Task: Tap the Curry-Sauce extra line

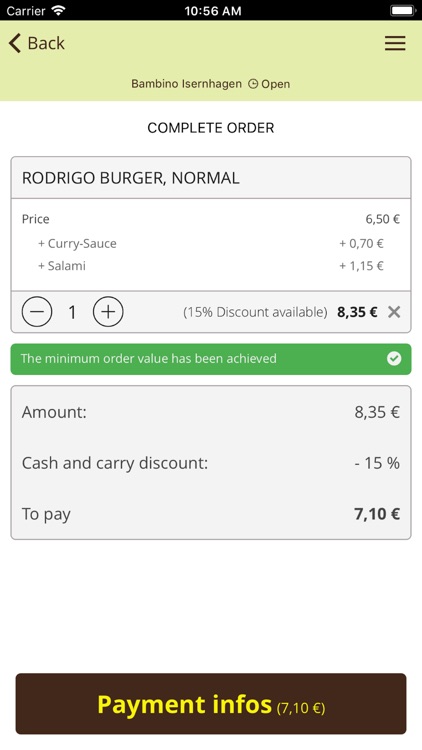Action: tap(211, 243)
